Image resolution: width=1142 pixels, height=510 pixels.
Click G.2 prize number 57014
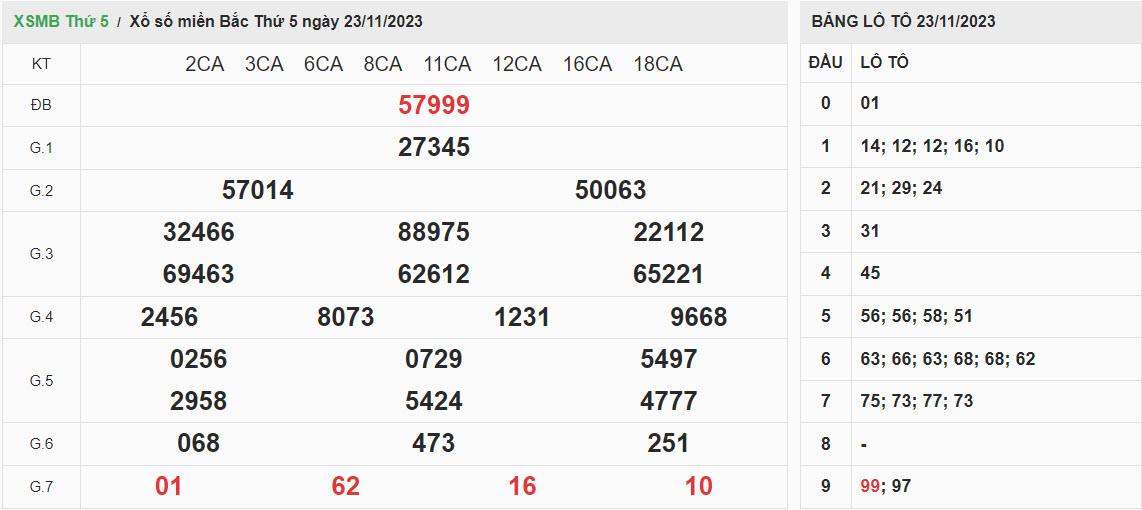[258, 190]
